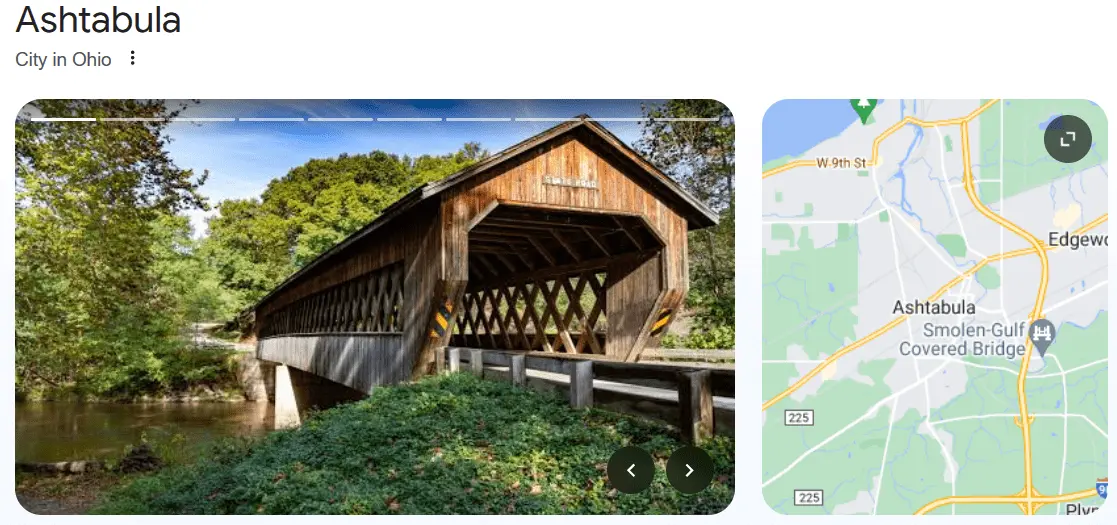The image size is (1117, 525).
Task: Click the City in Ohio subtitle text
Action: pos(63,59)
